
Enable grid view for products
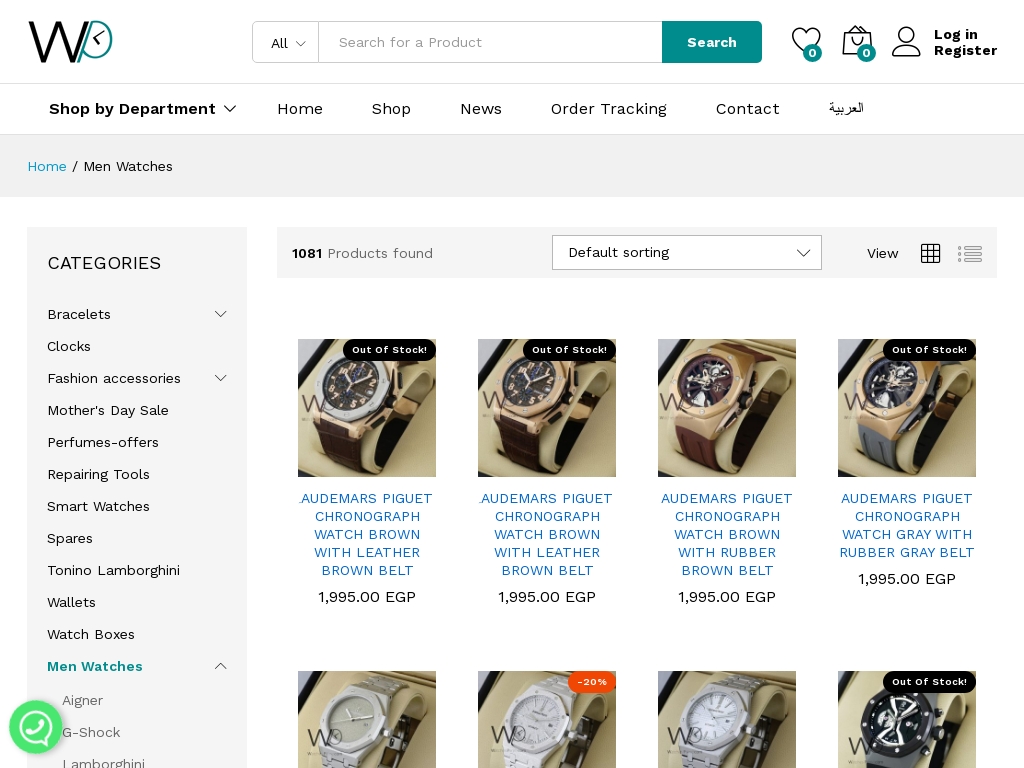930,253
